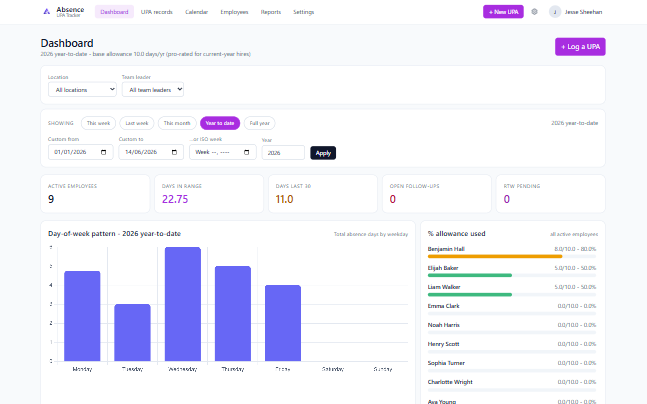Open the Reports tab
Image resolution: width=647 pixels, height=404 pixels.
[x=271, y=12]
